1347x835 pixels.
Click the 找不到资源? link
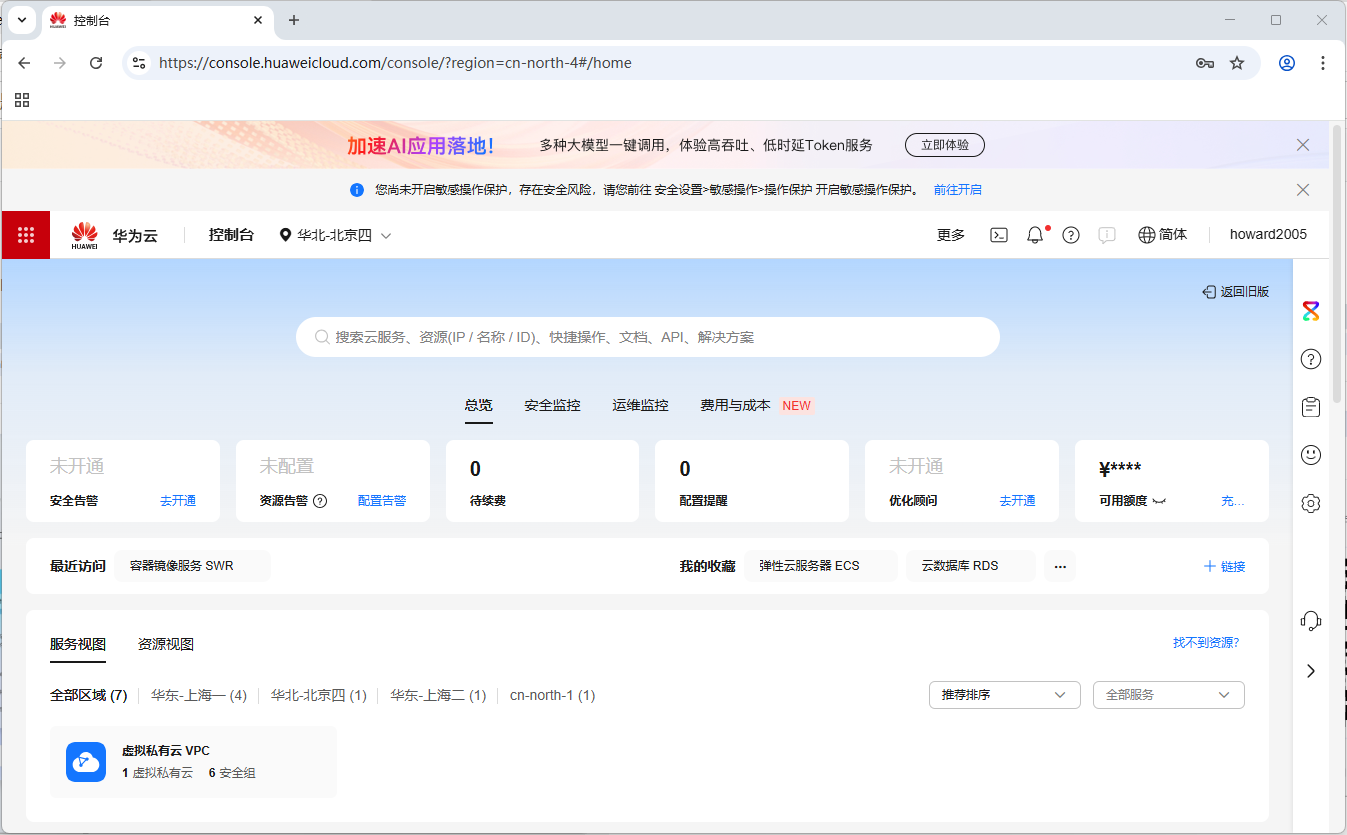(1206, 643)
